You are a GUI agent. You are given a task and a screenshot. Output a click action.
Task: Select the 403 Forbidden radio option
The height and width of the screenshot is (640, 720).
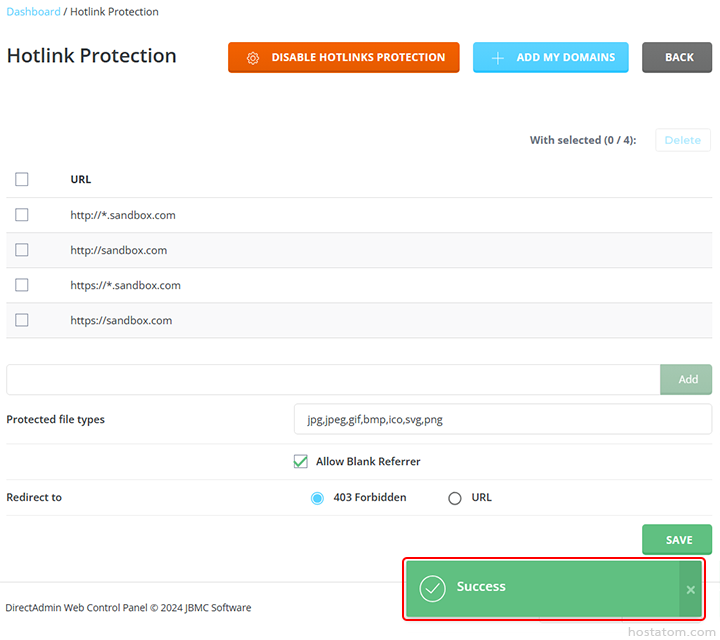point(318,498)
